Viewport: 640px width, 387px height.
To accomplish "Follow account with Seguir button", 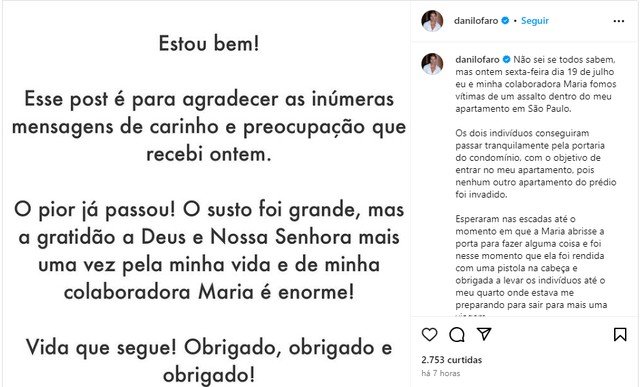I will [535, 20].
